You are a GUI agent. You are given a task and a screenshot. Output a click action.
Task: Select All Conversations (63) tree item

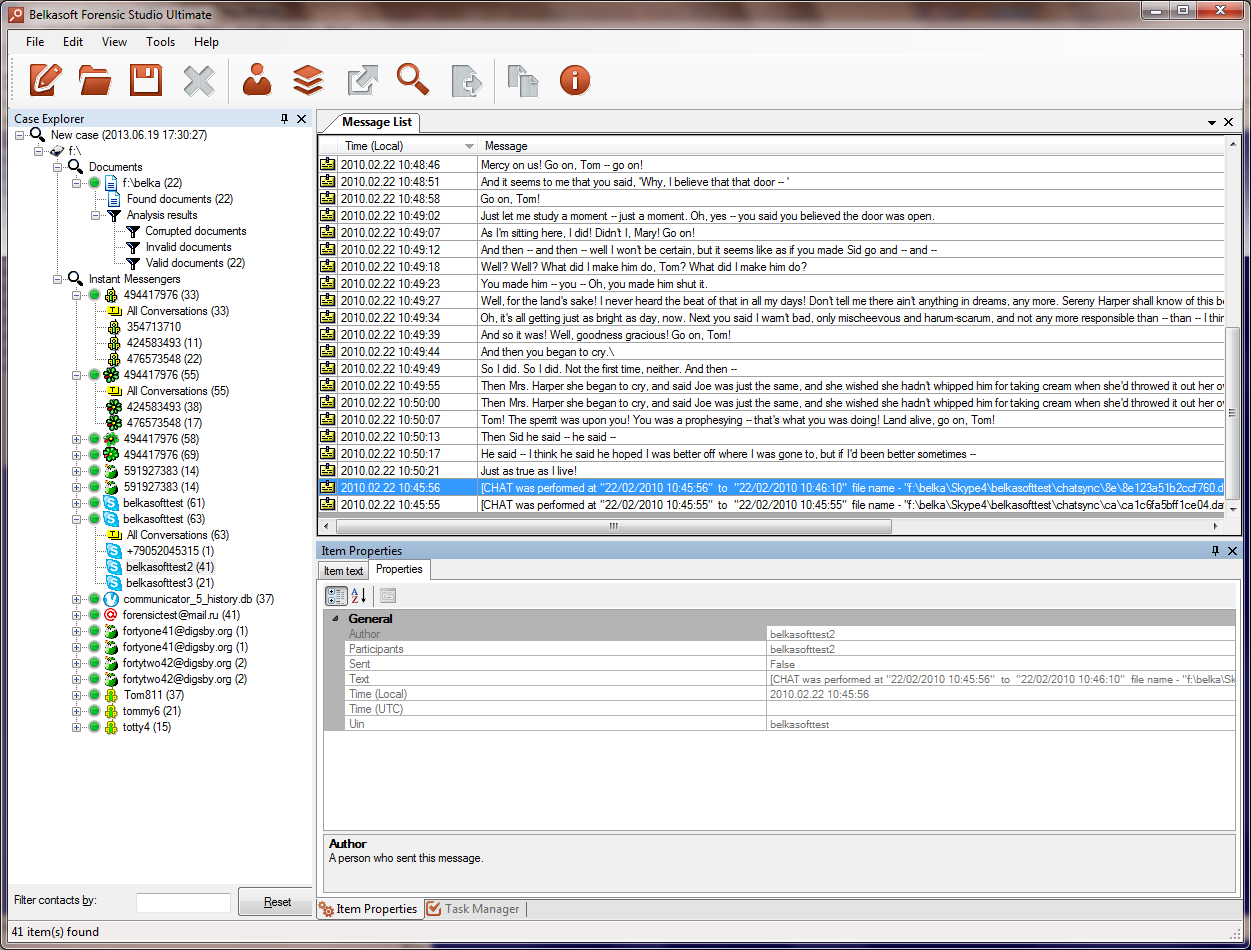pos(178,535)
